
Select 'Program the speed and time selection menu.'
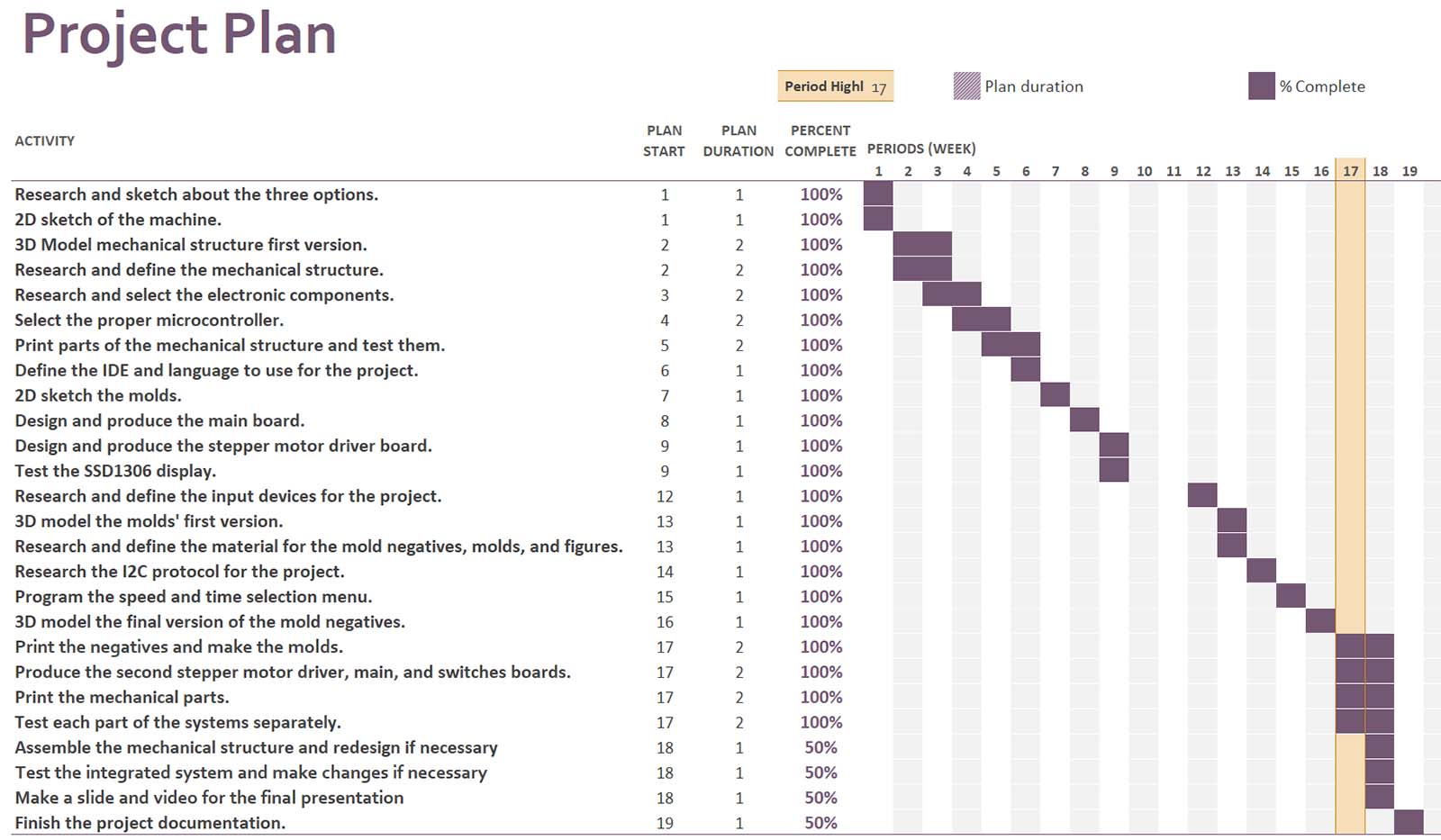(194, 598)
